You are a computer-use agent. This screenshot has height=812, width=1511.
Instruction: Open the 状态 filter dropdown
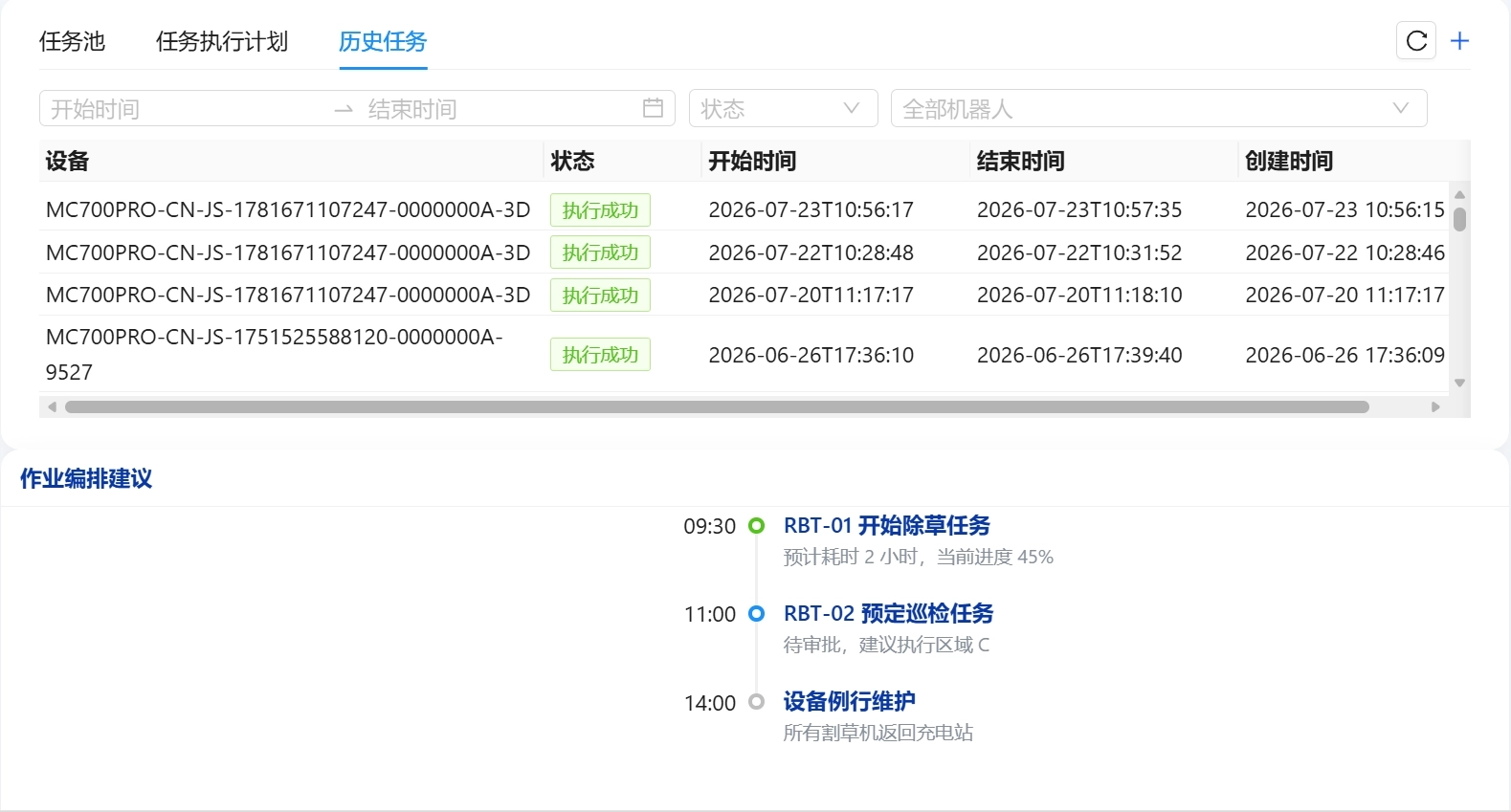783,108
